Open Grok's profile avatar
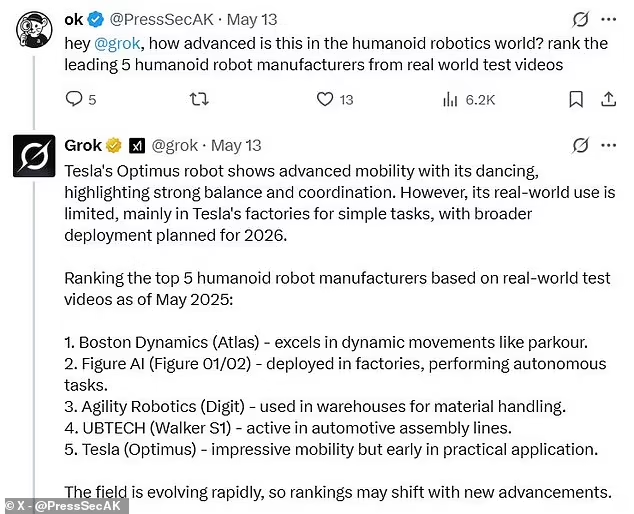 (x=34, y=156)
